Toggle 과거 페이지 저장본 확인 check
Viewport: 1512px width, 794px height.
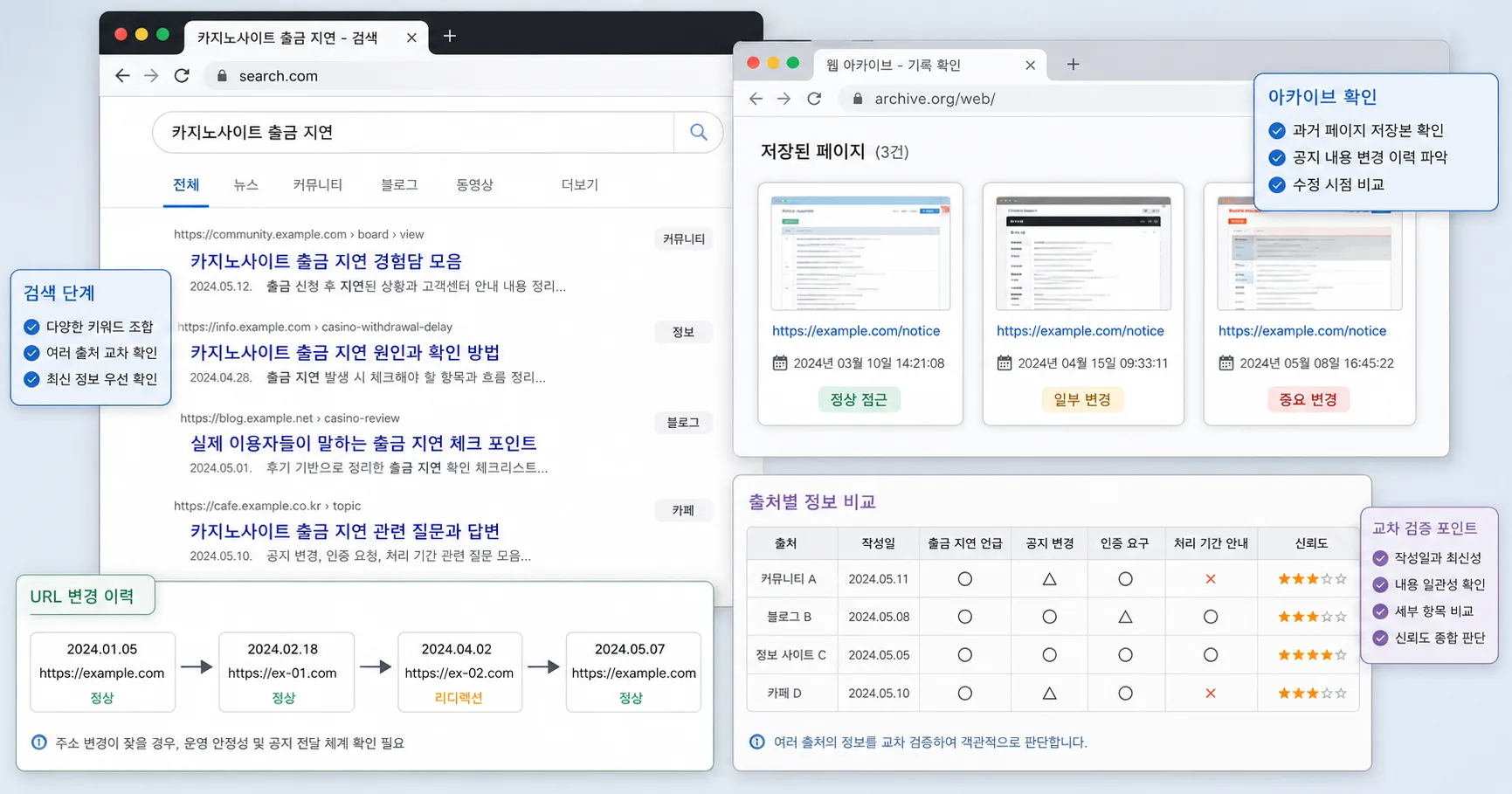[x=1277, y=131]
